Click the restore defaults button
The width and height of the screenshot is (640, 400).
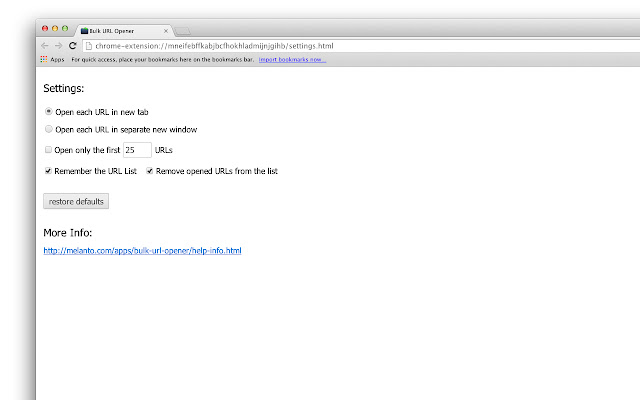(x=76, y=201)
